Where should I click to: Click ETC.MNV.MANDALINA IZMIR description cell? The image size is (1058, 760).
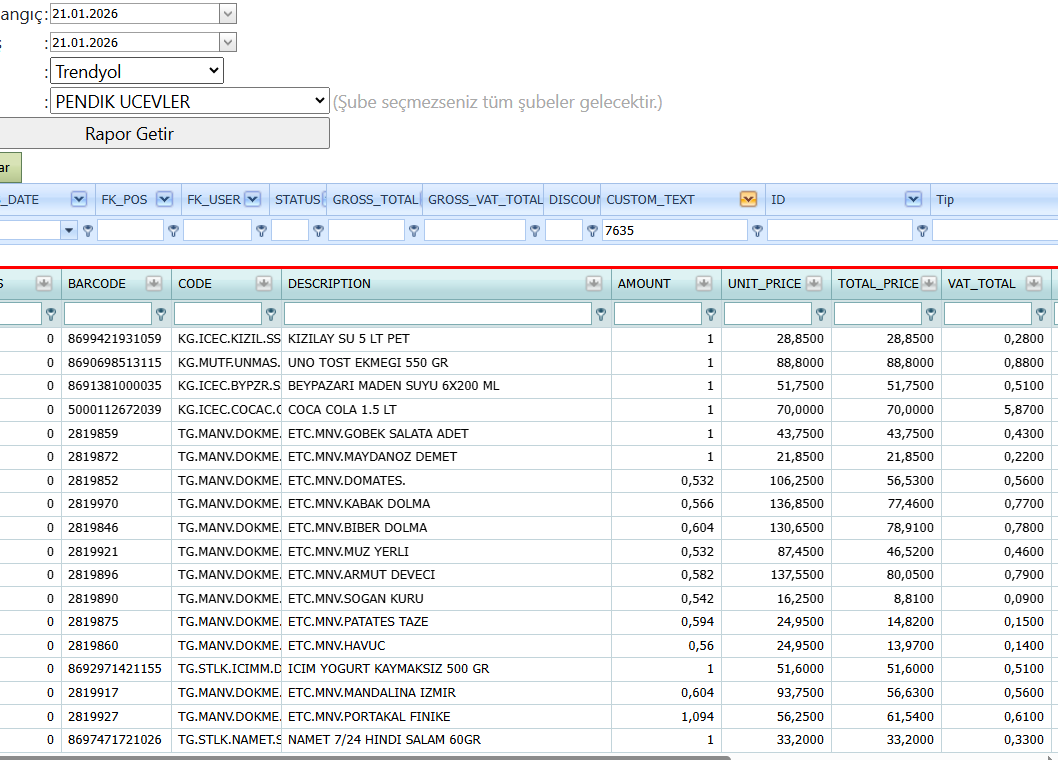447,693
